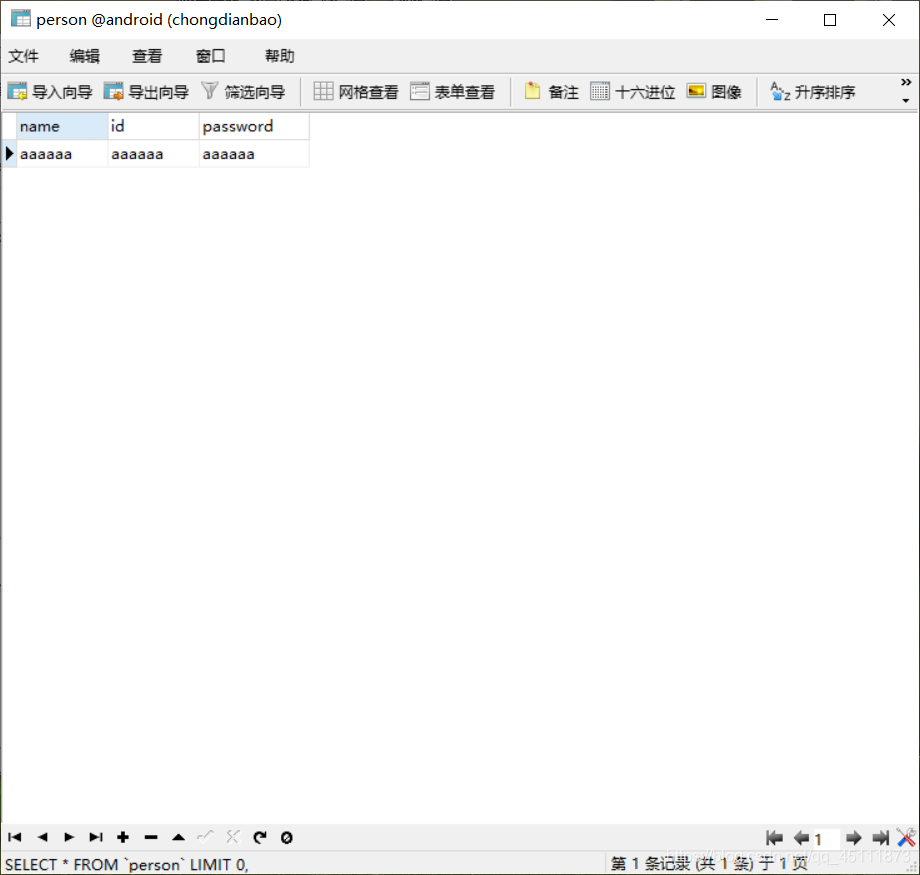Switch to 表单查看 form view
Image resolution: width=920 pixels, height=875 pixels.
point(452,92)
